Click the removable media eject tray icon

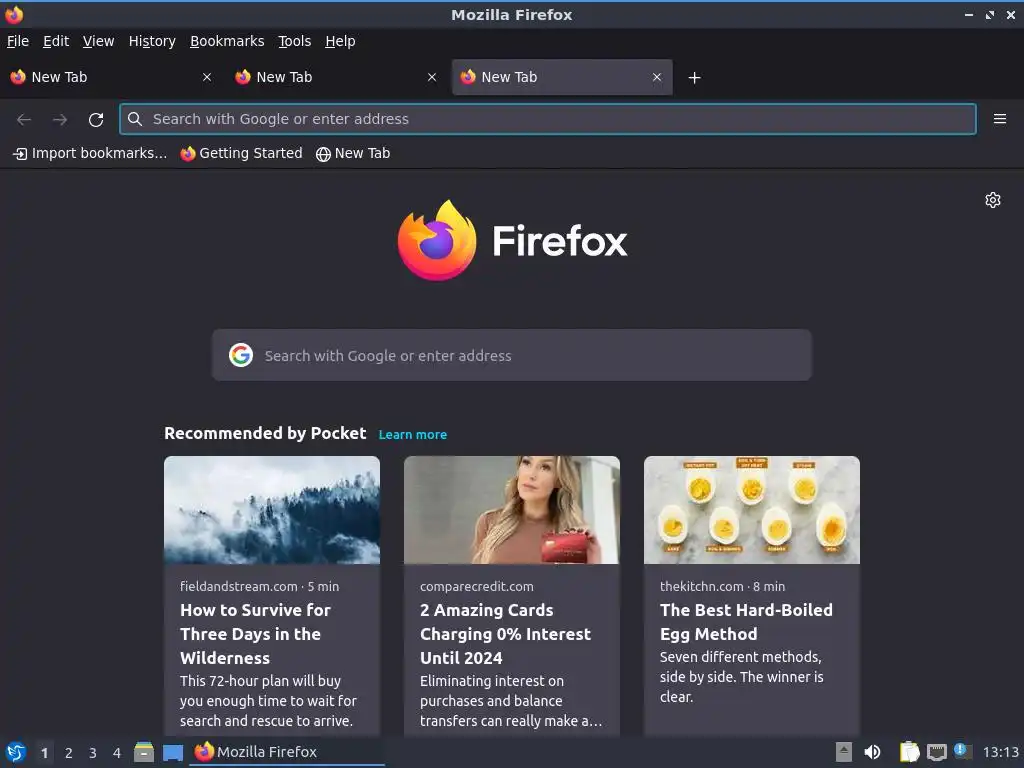844,752
